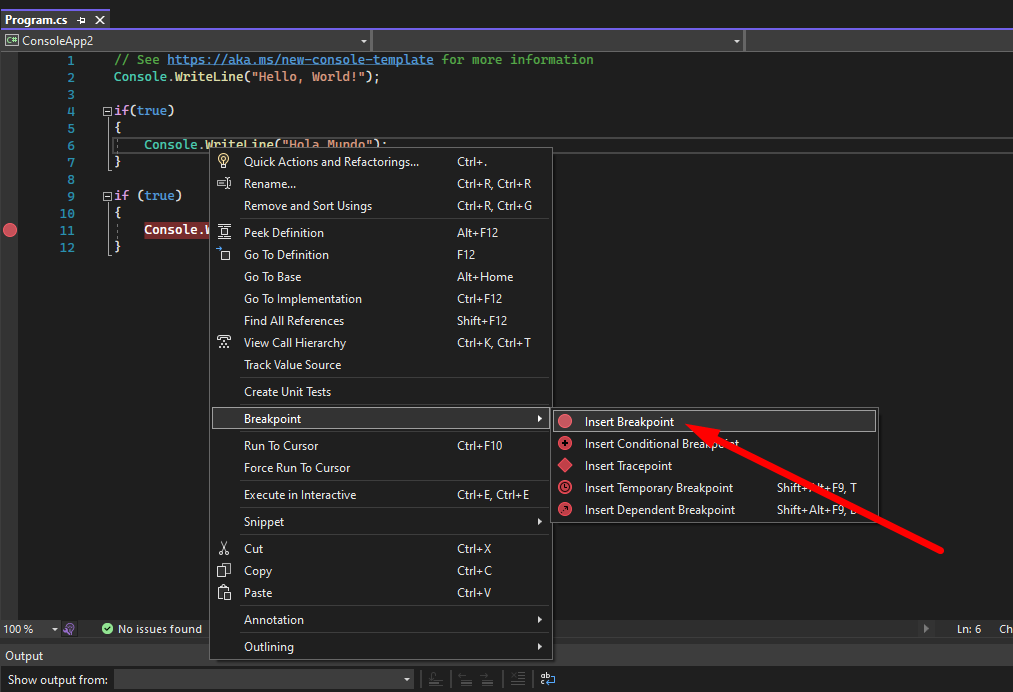Click the Insert Temporary Breakpoint icon
The height and width of the screenshot is (692, 1013).
pyautogui.click(x=565, y=488)
